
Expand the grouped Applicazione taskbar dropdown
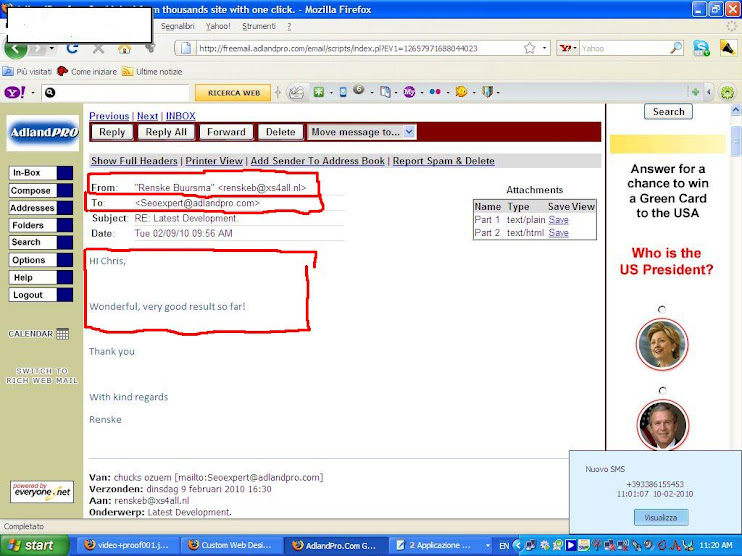487,545
